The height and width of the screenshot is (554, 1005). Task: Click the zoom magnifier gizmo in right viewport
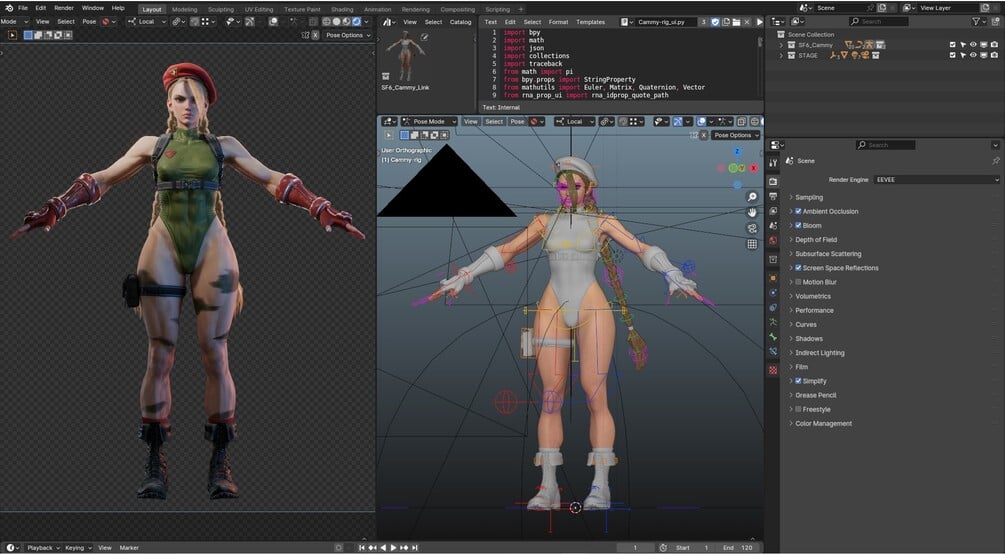pyautogui.click(x=752, y=197)
